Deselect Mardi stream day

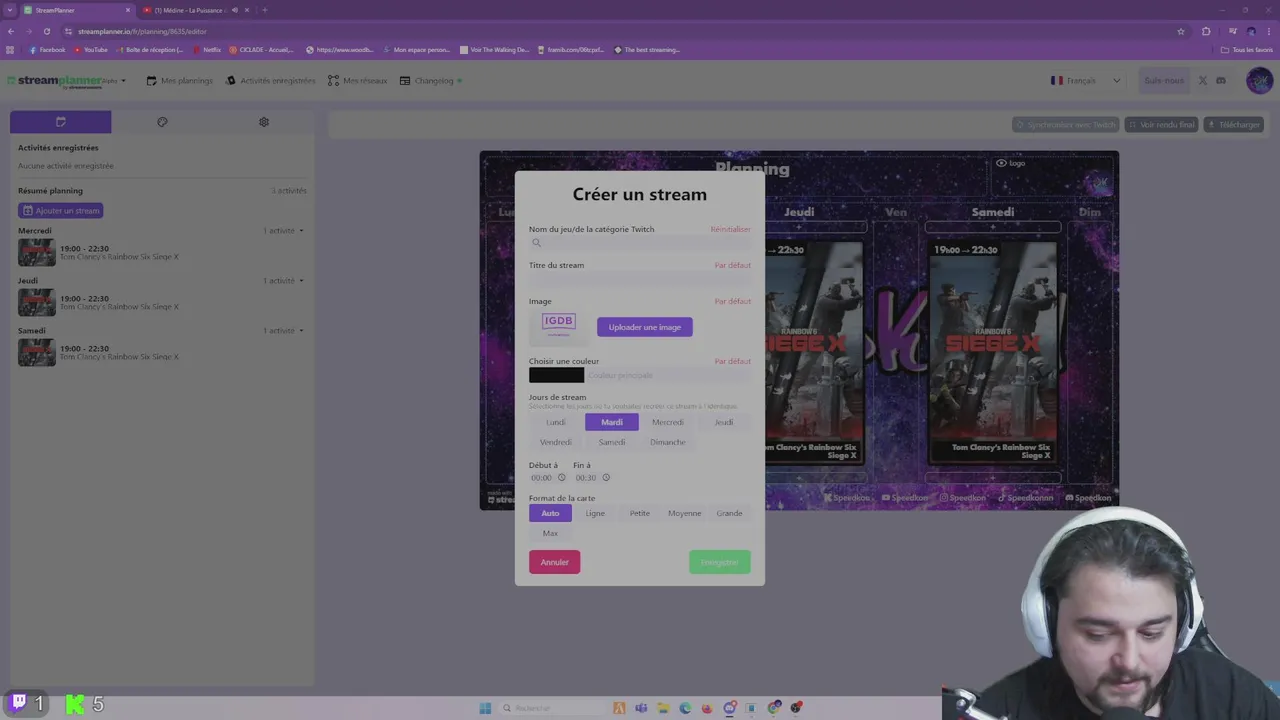[612, 422]
